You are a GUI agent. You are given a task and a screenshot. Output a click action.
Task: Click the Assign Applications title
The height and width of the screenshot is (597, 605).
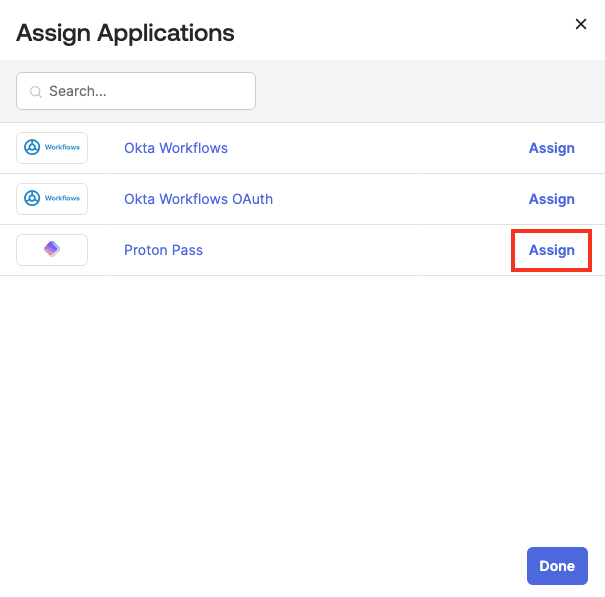point(125,33)
